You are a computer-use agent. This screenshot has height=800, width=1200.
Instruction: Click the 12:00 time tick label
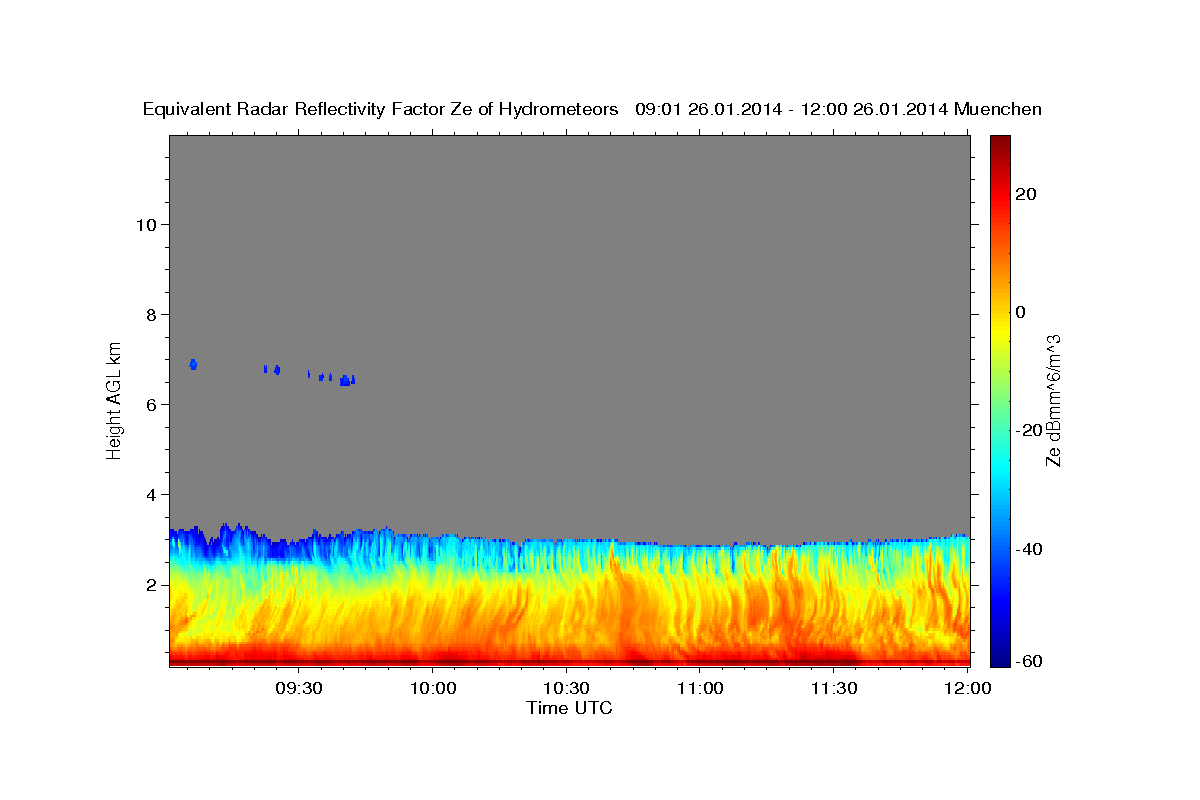coord(967,689)
